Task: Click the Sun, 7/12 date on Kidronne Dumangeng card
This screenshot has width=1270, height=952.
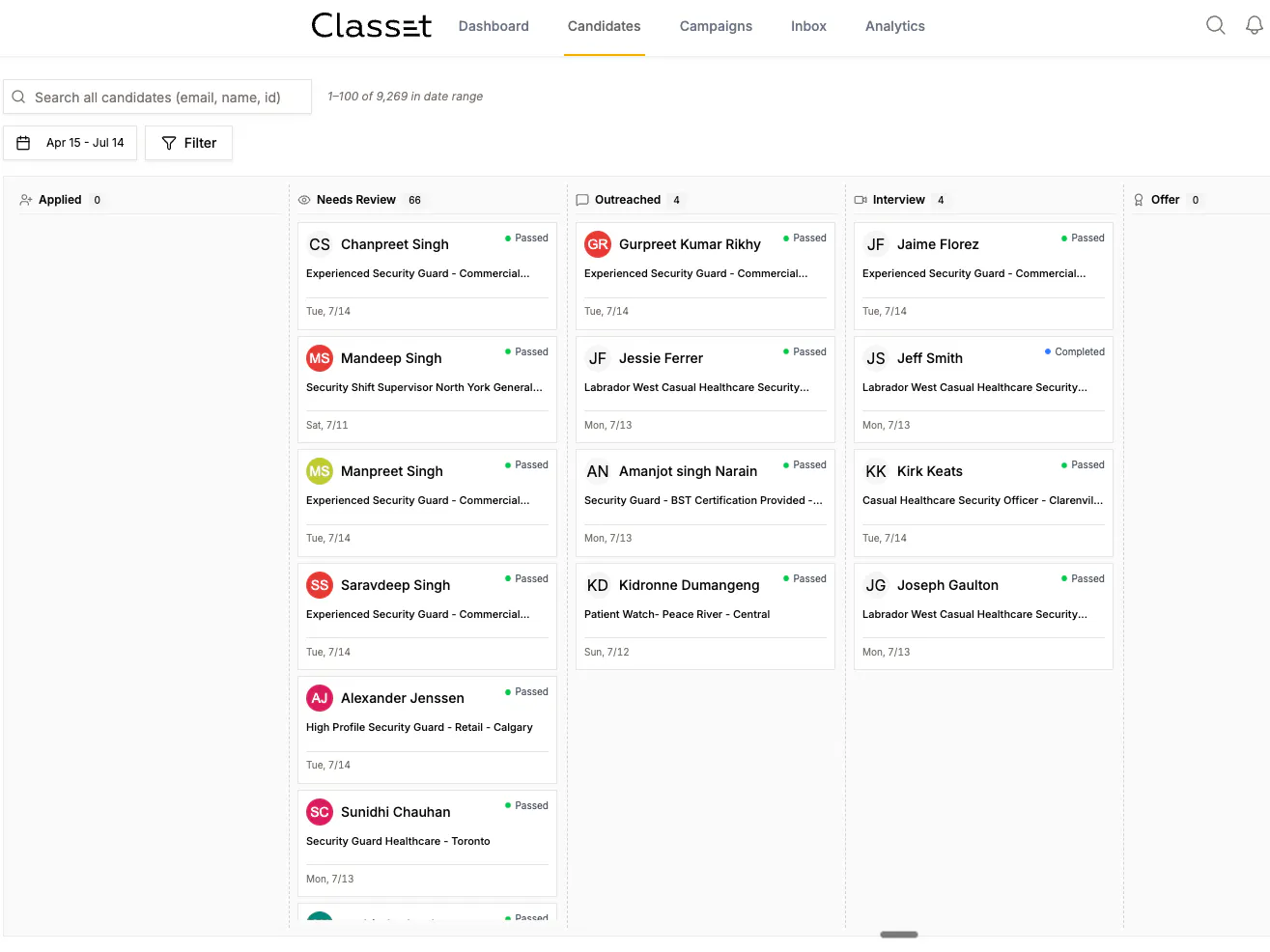Action: pyautogui.click(x=607, y=652)
